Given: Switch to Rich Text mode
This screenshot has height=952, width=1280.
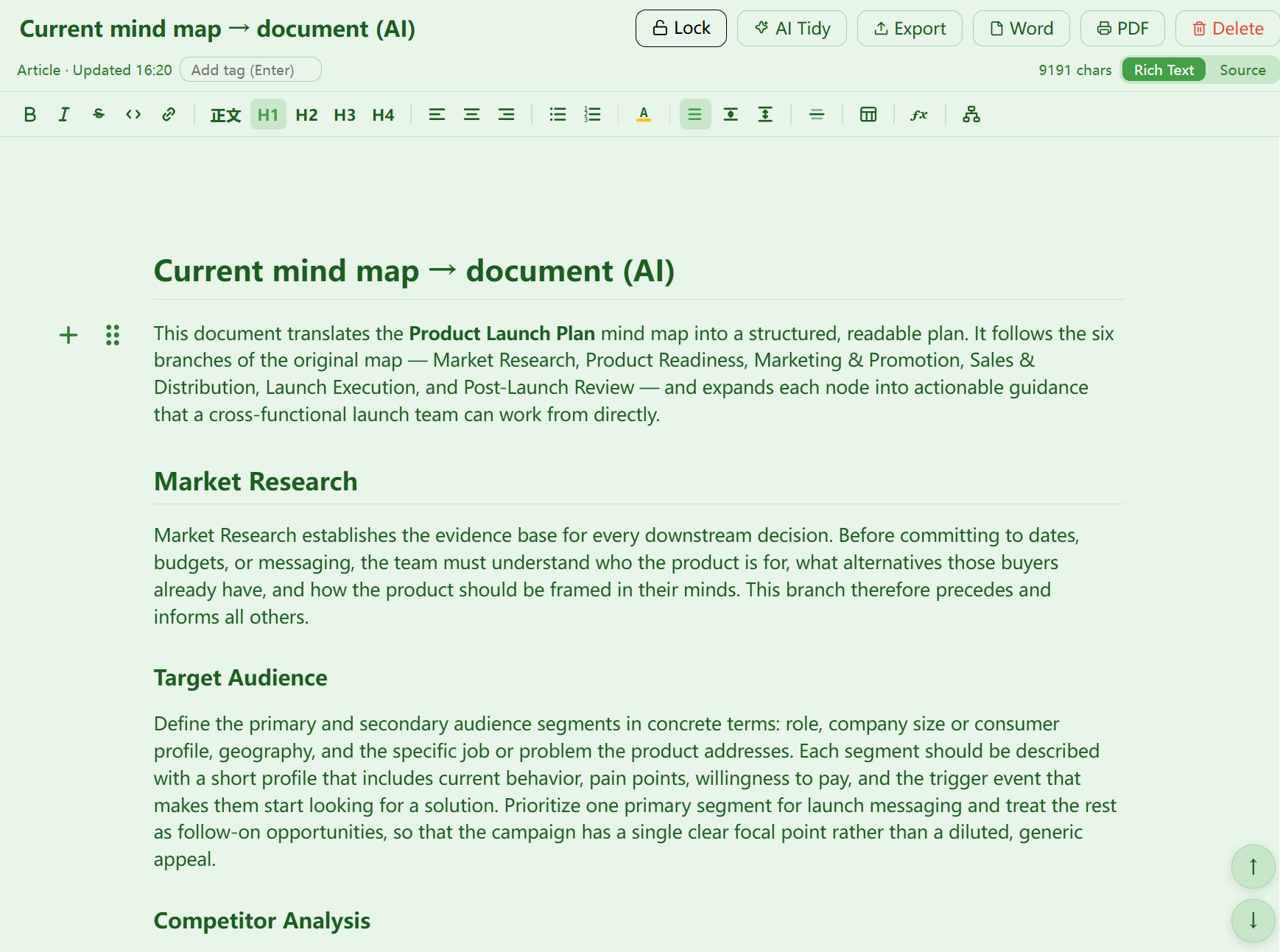Looking at the screenshot, I should coord(1164,70).
